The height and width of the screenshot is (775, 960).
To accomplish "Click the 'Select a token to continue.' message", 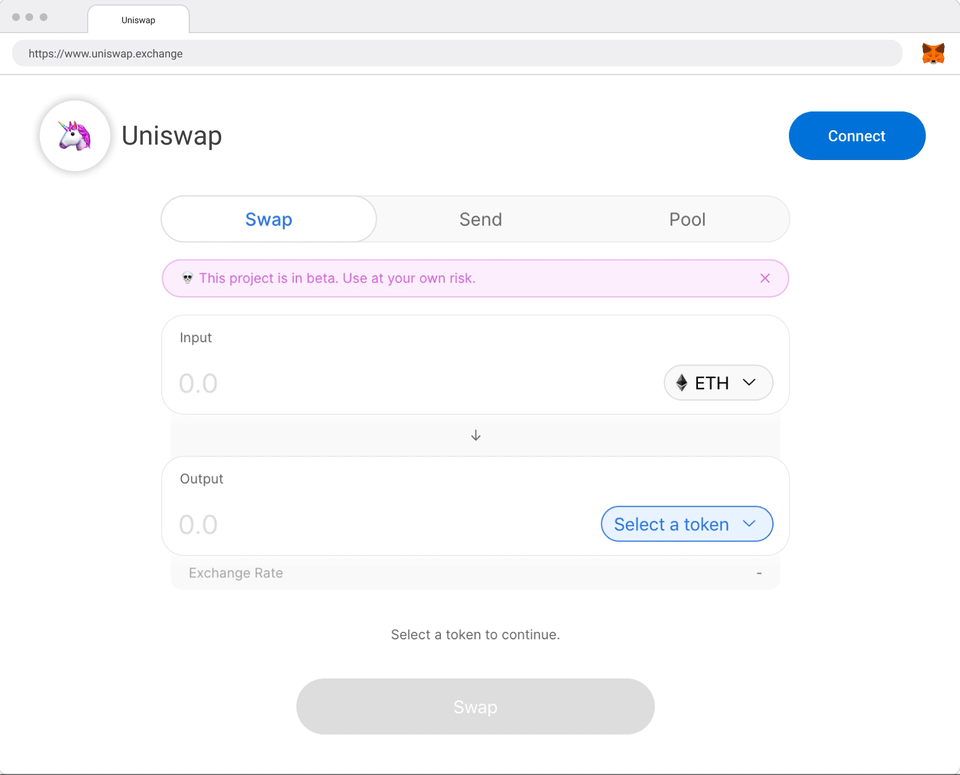I will (475, 635).
